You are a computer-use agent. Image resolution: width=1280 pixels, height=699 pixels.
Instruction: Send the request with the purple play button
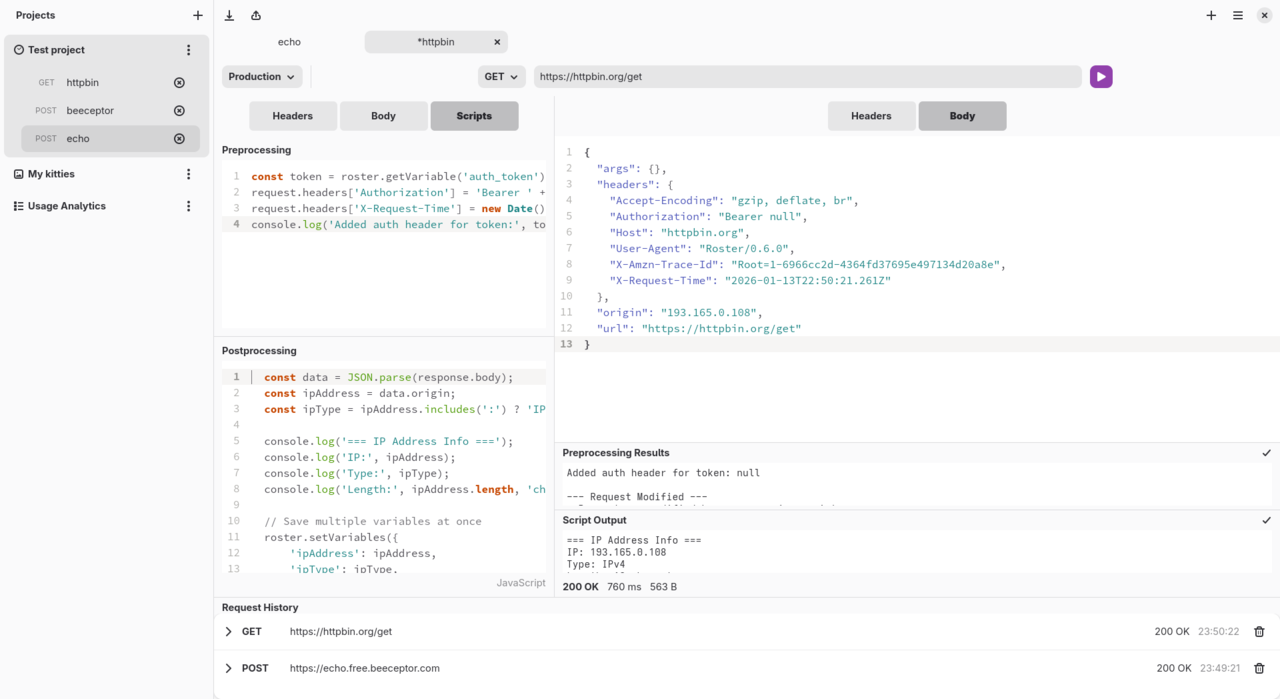(1101, 76)
